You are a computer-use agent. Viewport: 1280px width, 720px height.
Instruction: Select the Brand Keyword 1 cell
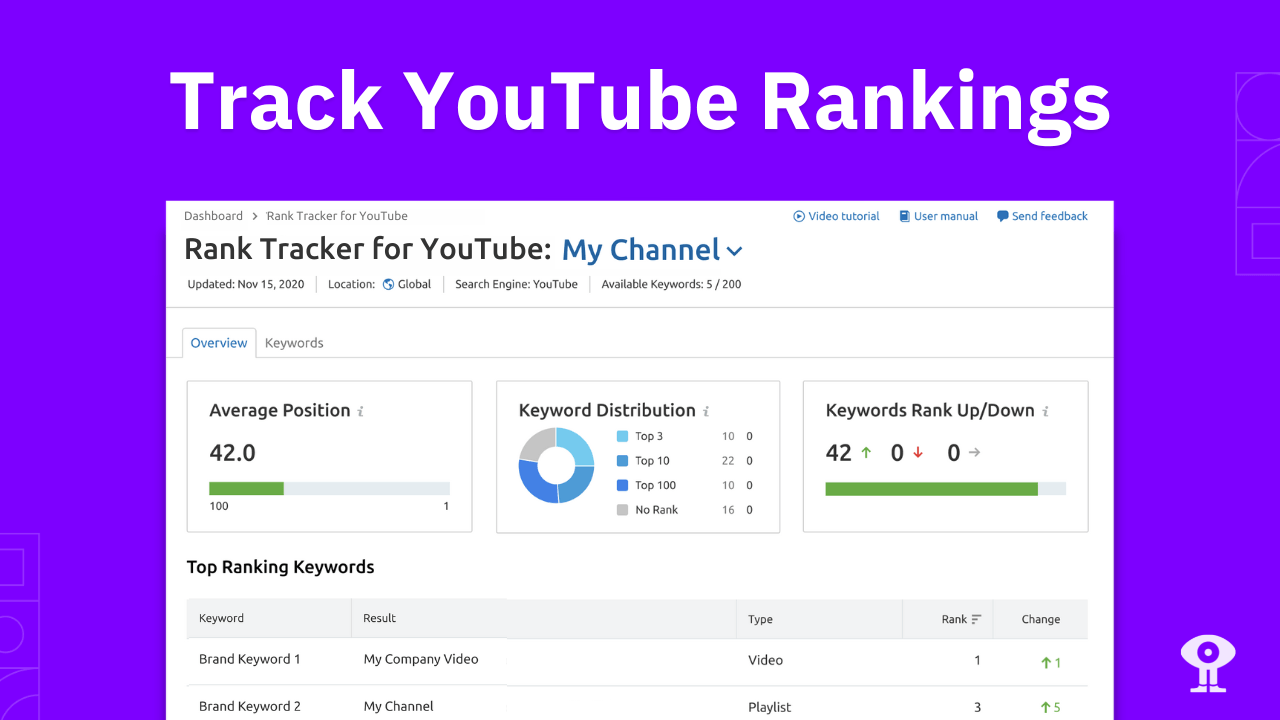[x=250, y=659]
